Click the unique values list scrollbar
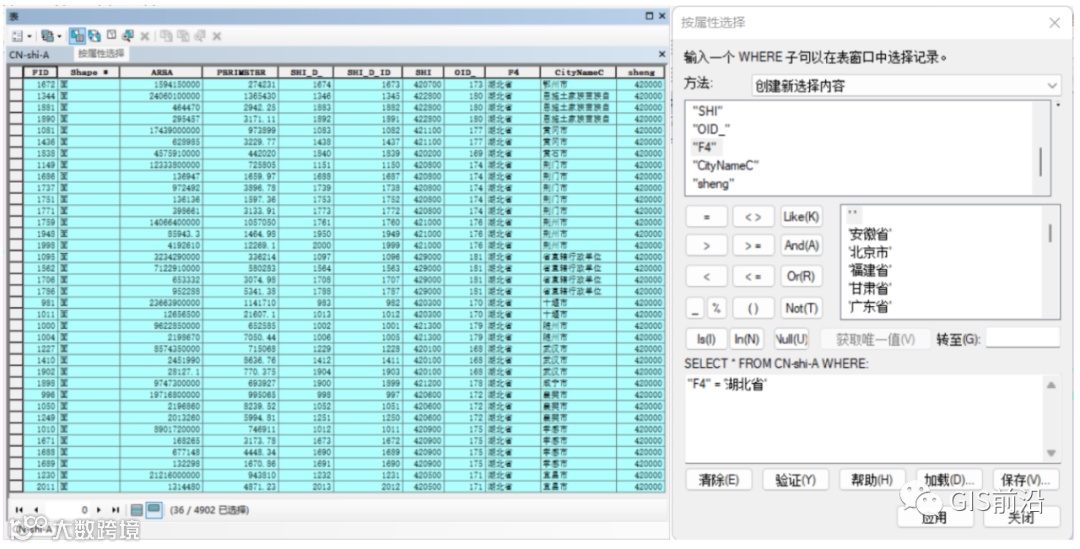Image resolution: width=1080 pixels, height=549 pixels. tap(1050, 233)
